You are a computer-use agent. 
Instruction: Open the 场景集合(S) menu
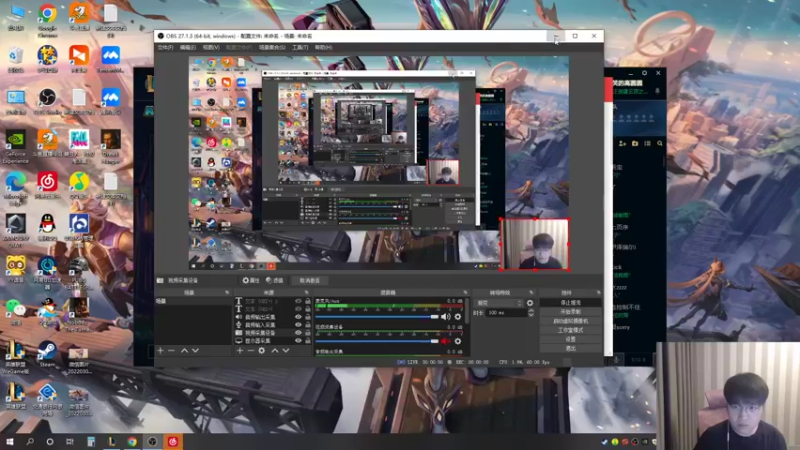272,47
